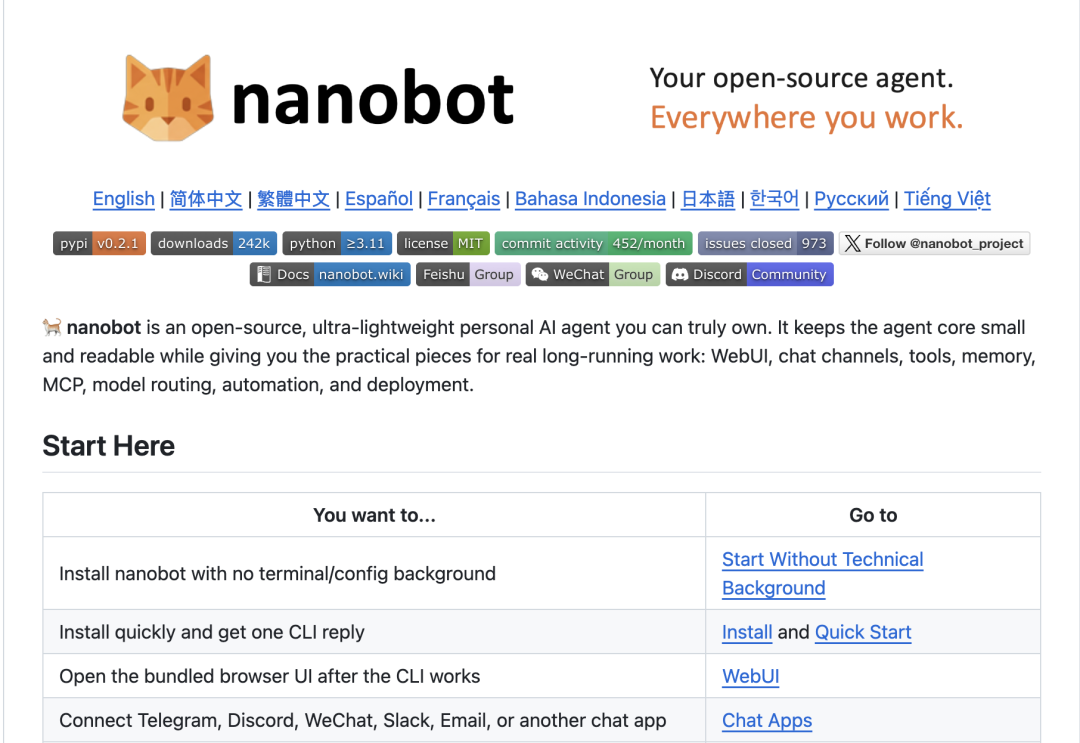Open the pypi v0.2.1 badge
Viewport: 1080px width, 743px height.
coord(99,243)
